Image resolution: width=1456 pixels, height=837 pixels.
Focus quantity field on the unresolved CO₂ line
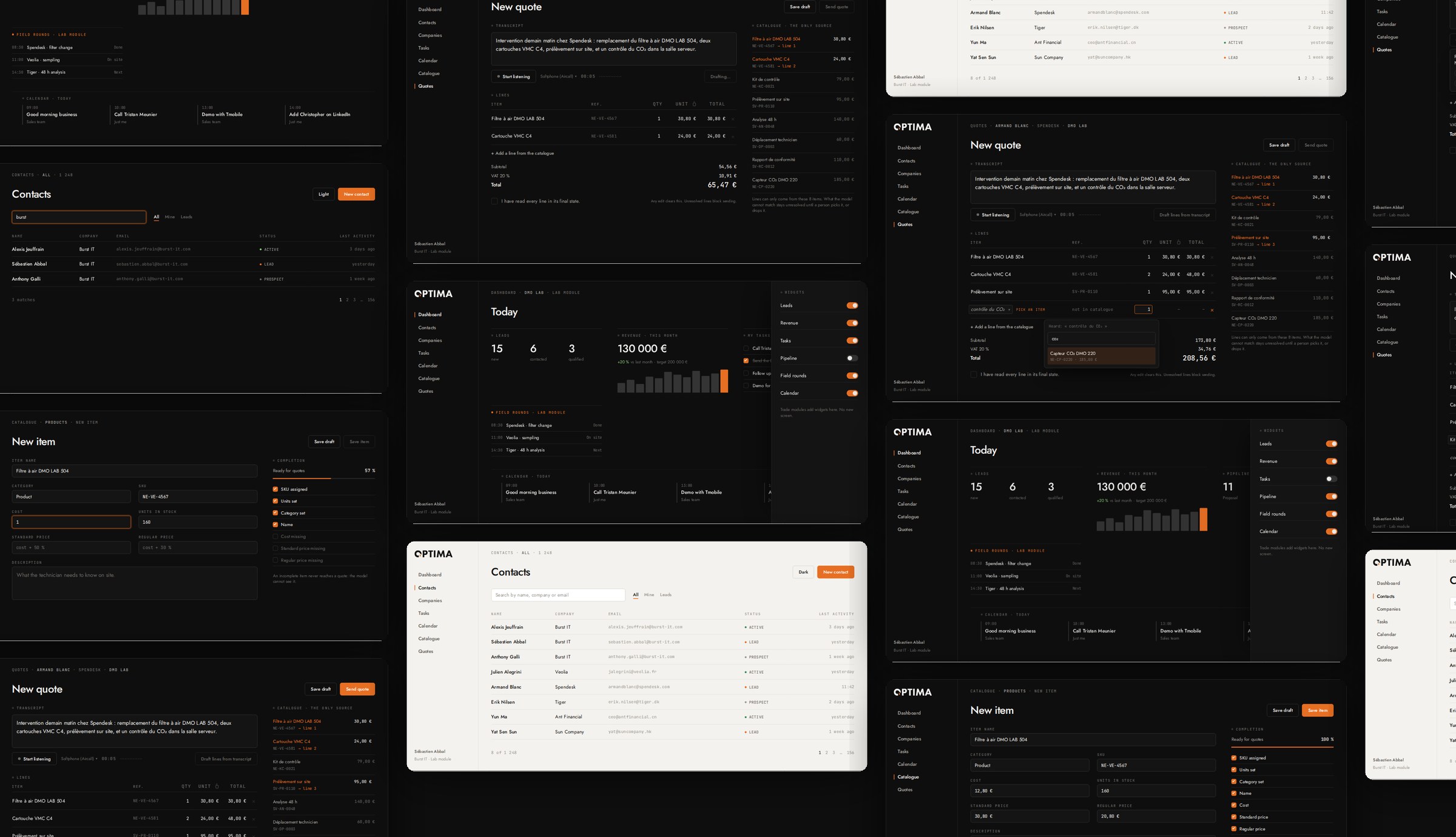(x=1143, y=309)
